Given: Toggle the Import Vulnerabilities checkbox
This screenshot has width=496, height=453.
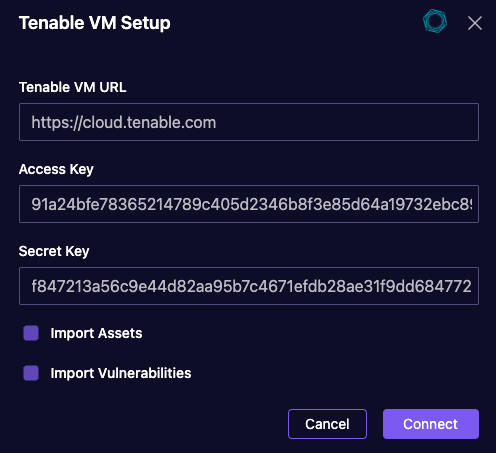Looking at the screenshot, I should (31, 373).
